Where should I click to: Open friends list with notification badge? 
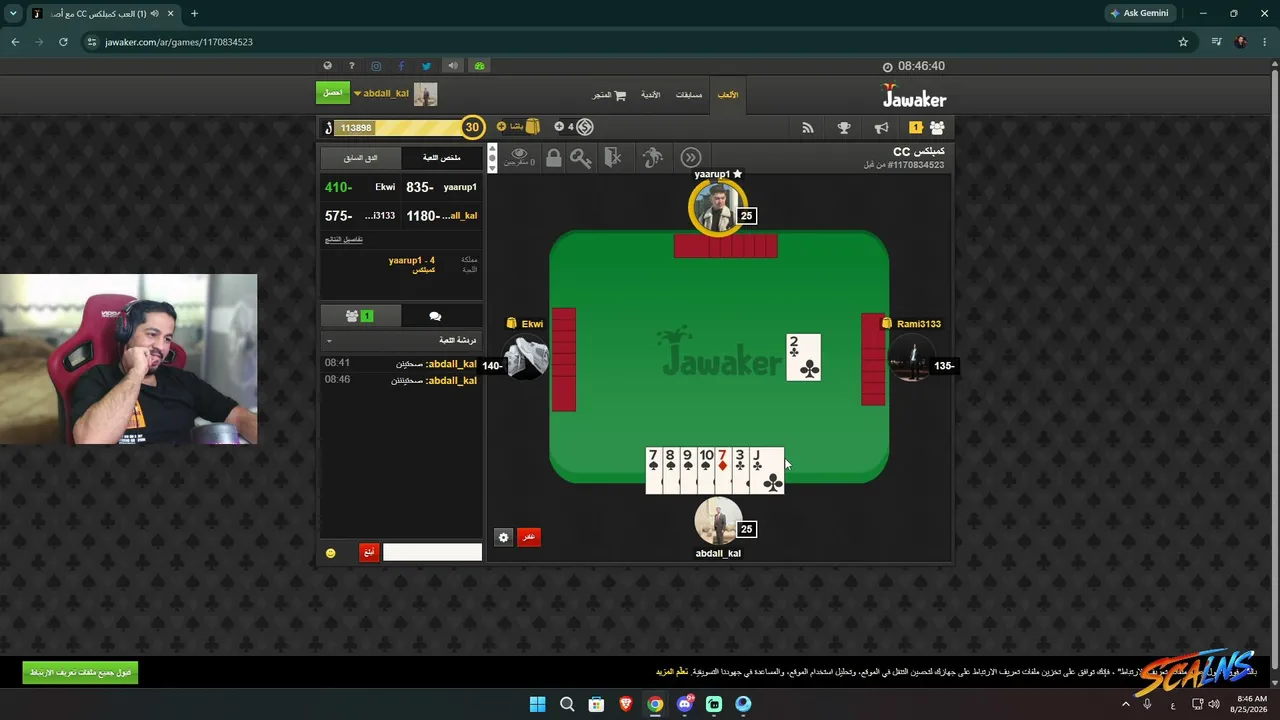click(x=927, y=128)
